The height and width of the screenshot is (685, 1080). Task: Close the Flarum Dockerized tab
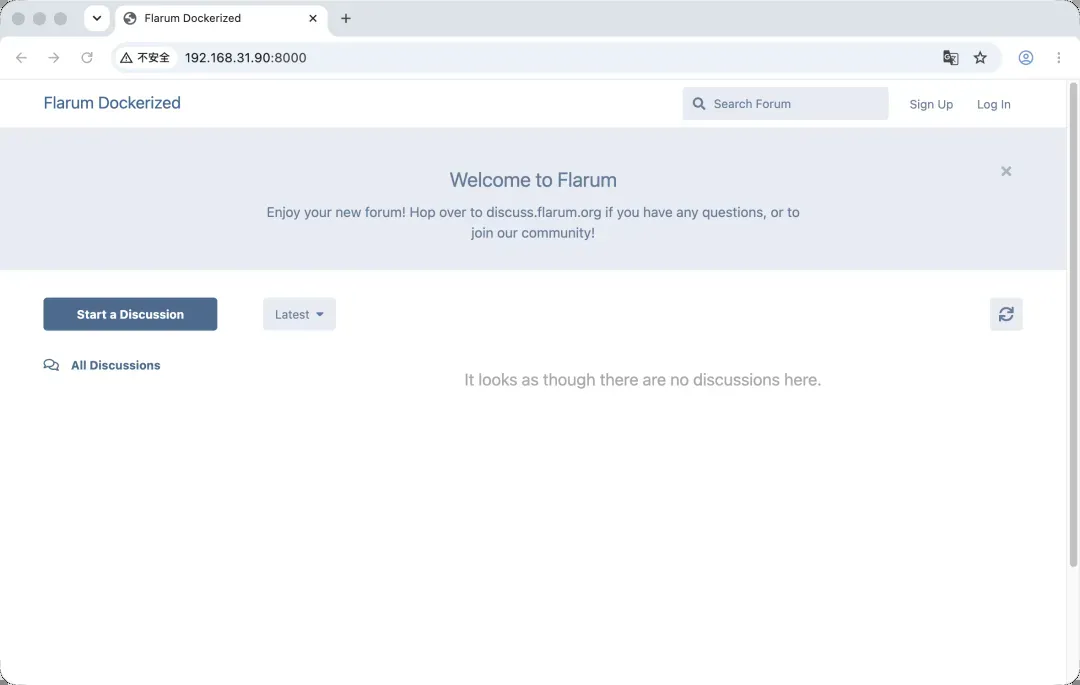[313, 19]
